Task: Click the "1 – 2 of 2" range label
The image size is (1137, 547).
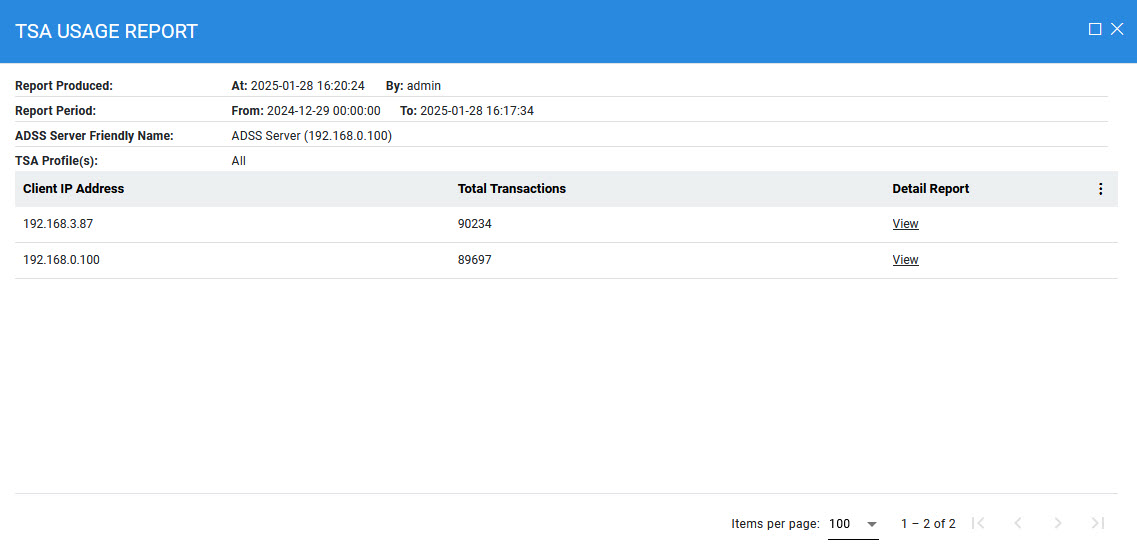Action: click(x=928, y=524)
